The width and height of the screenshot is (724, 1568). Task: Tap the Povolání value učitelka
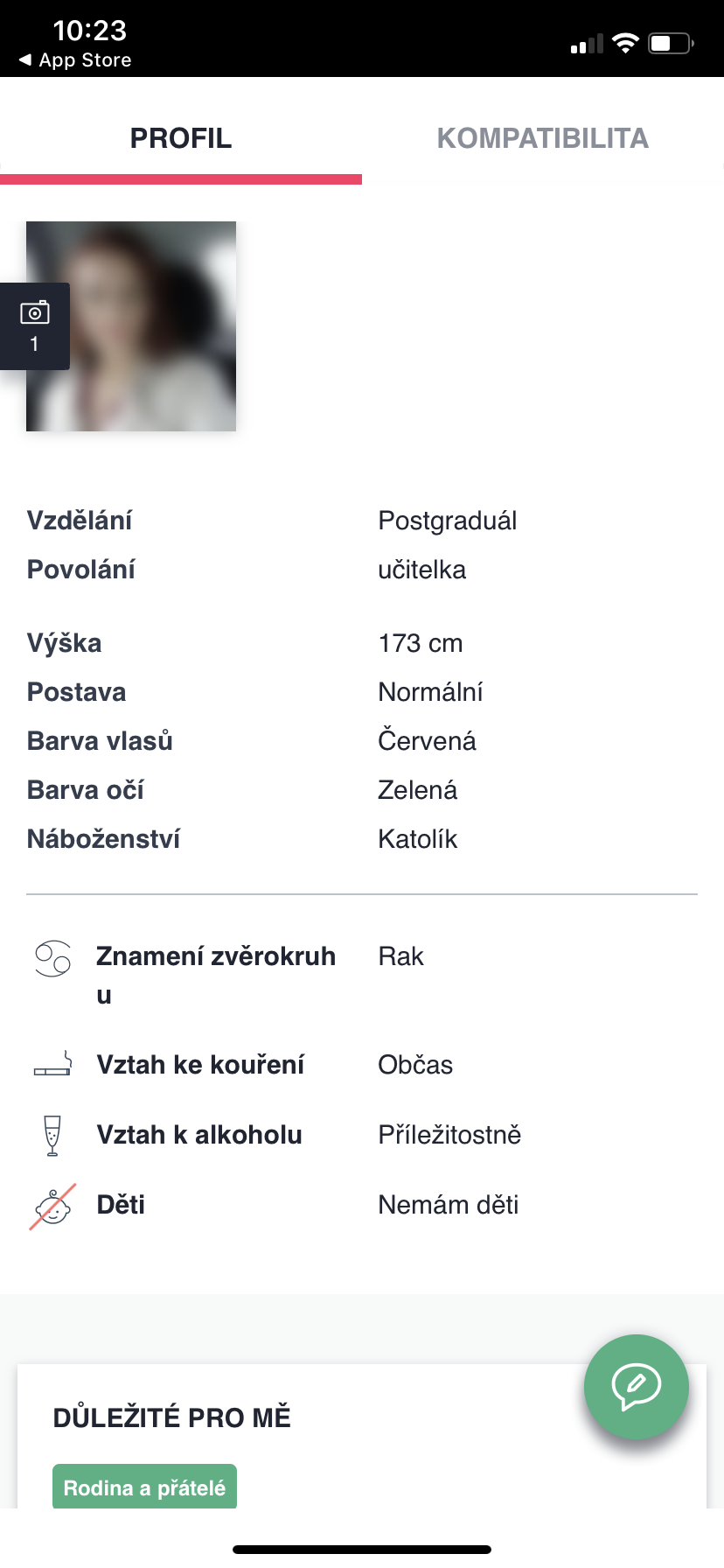pyautogui.click(x=421, y=570)
